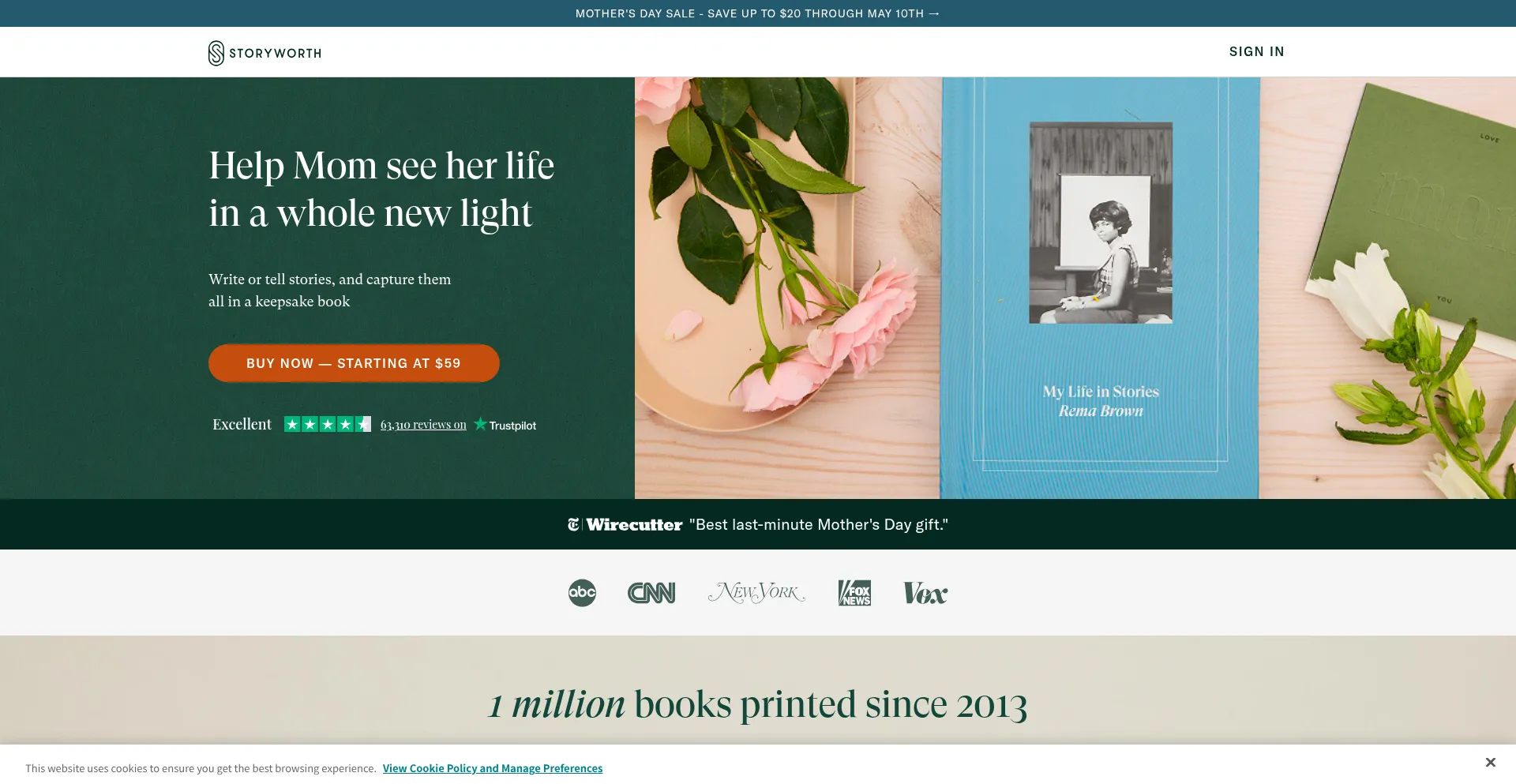Click the Fox News logo
Viewport: 1516px width, 784px height.
(x=854, y=593)
